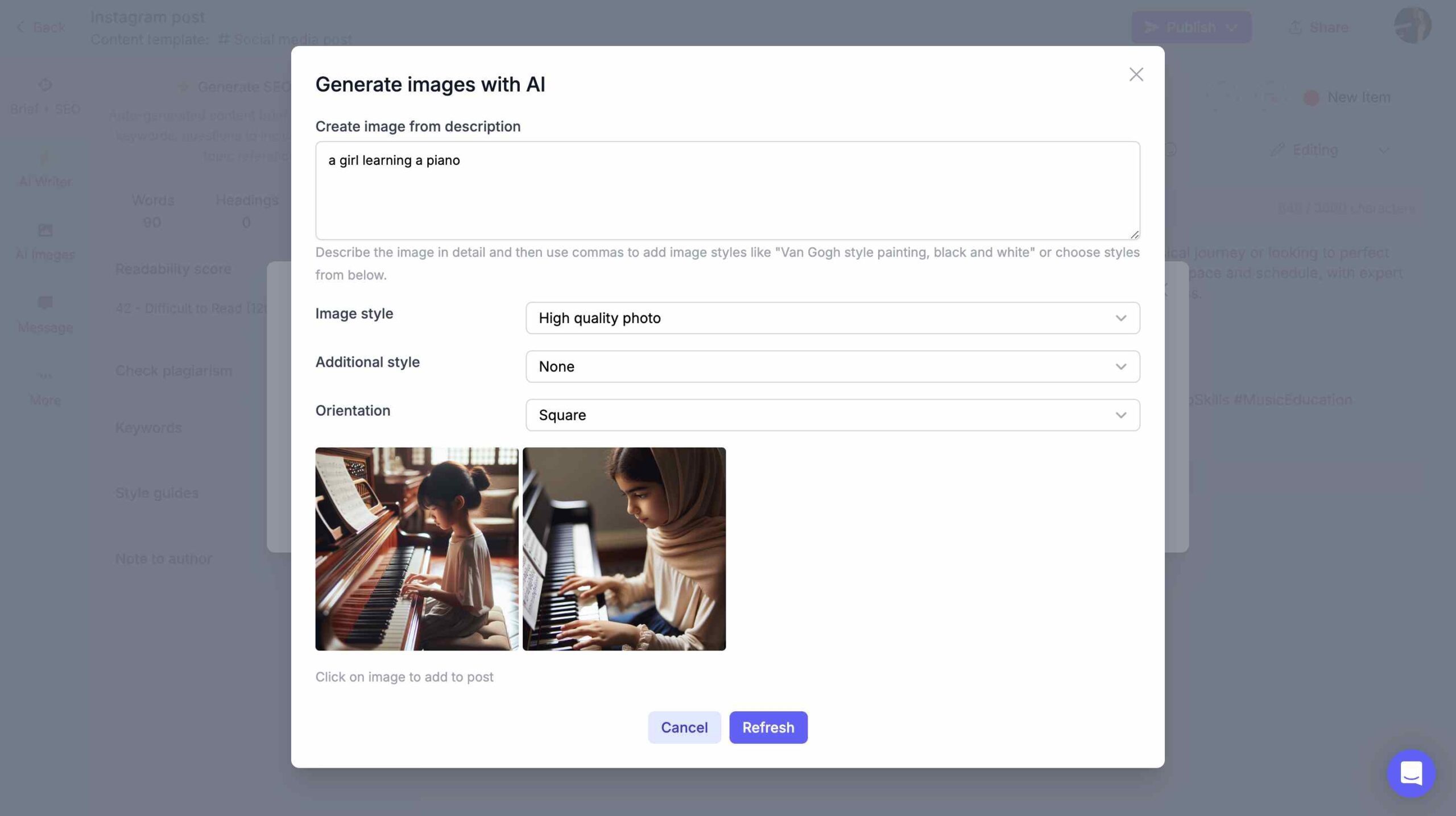Click the Cancel button to dismiss dialog

pyautogui.click(x=684, y=727)
